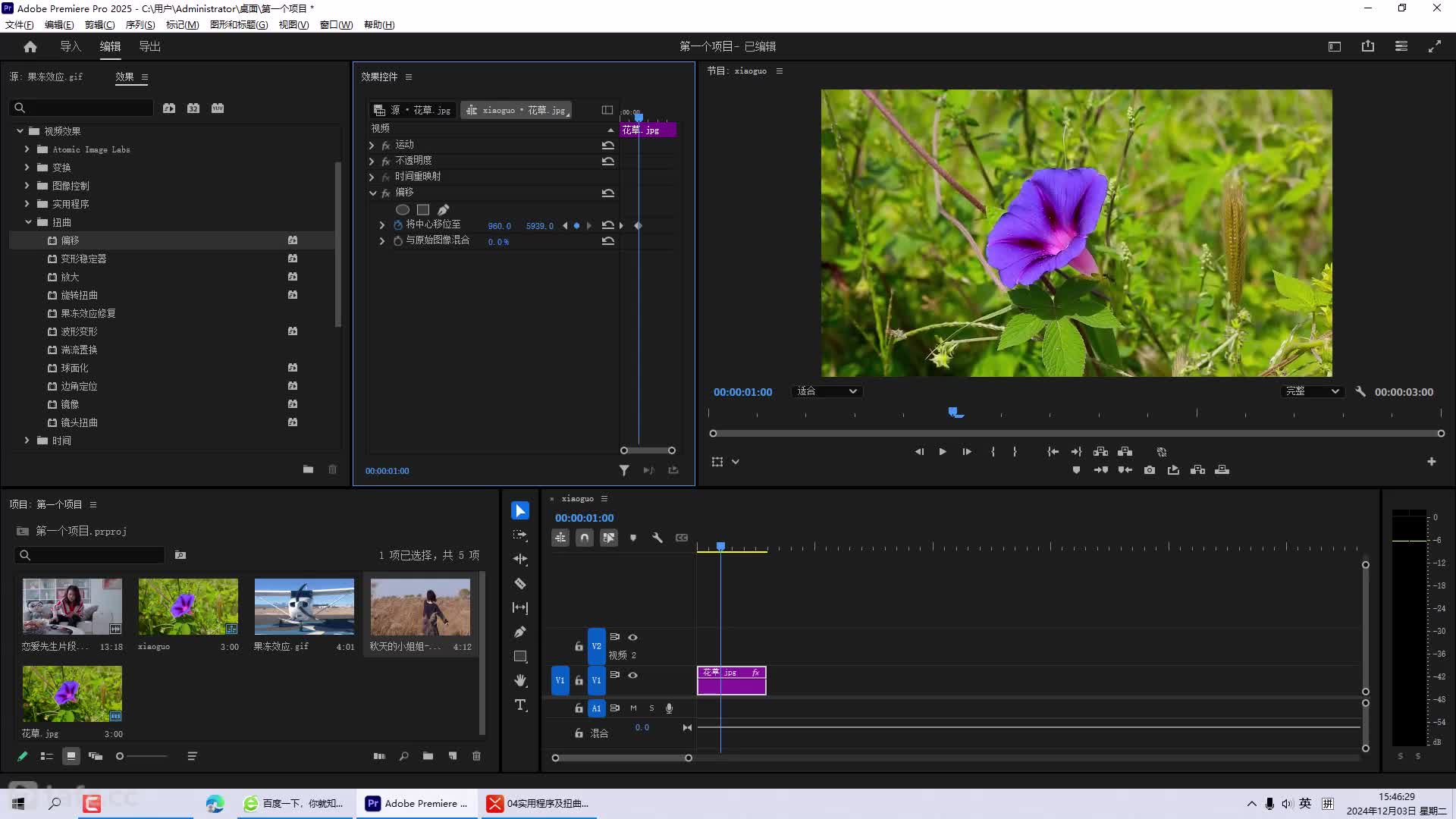Click the Export Frame camera icon
This screenshot has height=819, width=1456.
point(1150,470)
